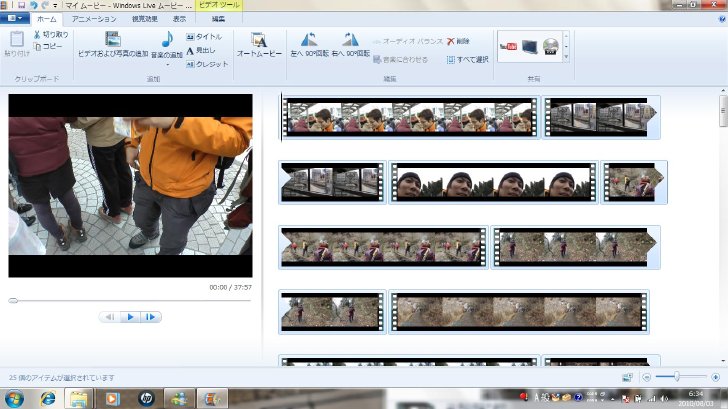Switch to the Animations (アニメーション) tab

point(94,19)
